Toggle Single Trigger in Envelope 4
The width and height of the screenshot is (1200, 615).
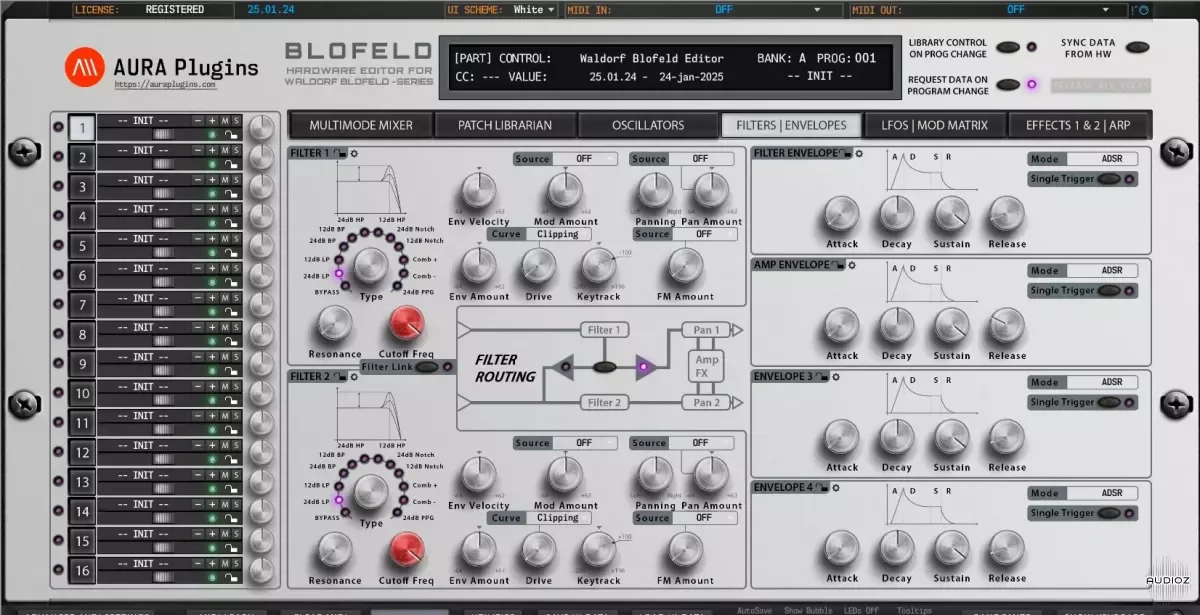pyautogui.click(x=1109, y=513)
